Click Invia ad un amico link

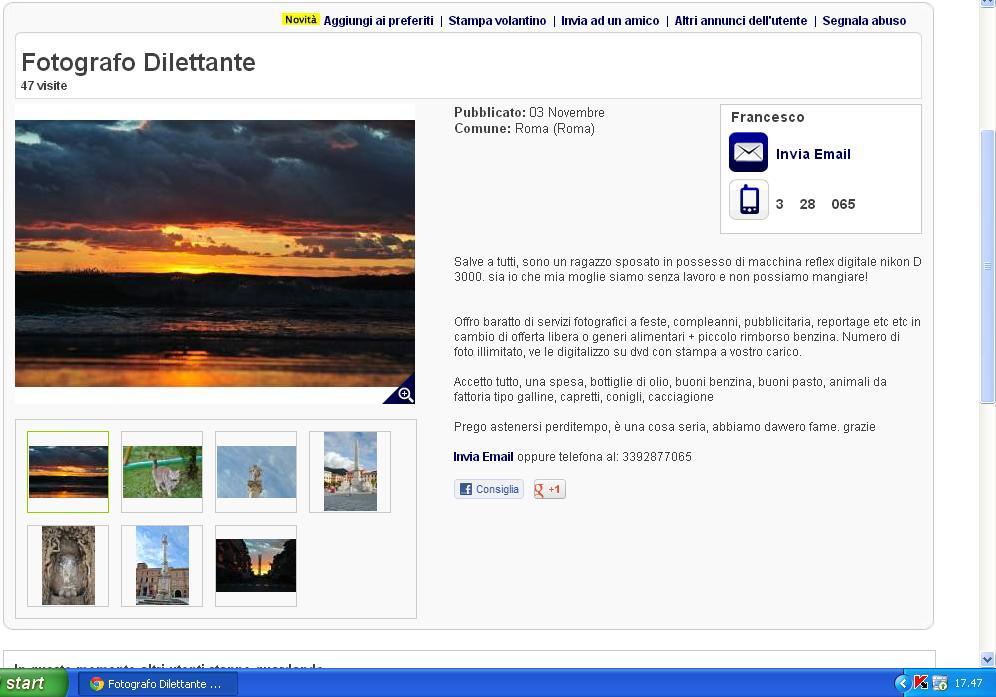point(610,20)
